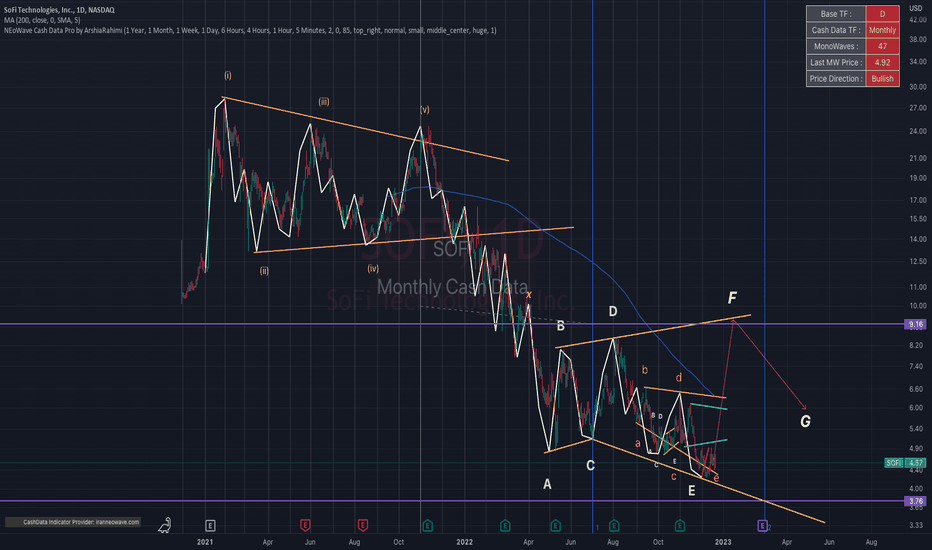Click the '2022' label on time axis
Viewport: 932px width, 550px height.
[x=465, y=542]
